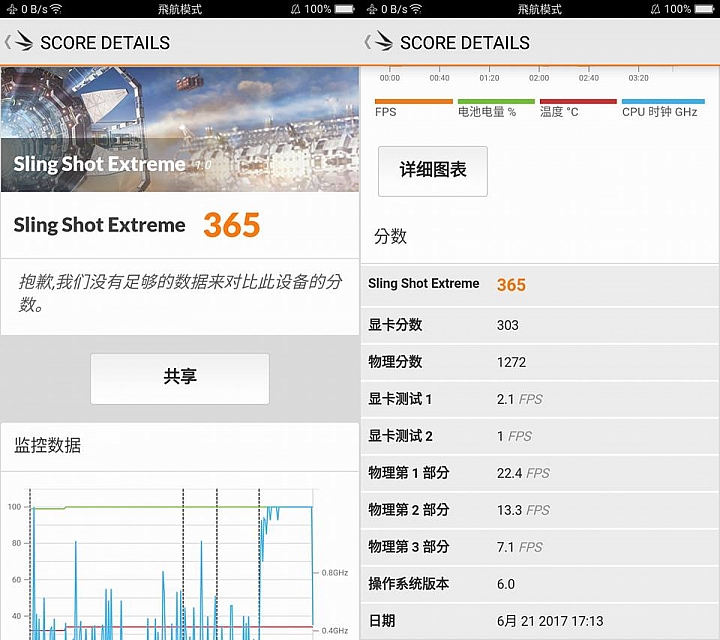Tap the blue CPU 时钟 GHz legend bar
720x640 pixels.
pyautogui.click(x=663, y=101)
